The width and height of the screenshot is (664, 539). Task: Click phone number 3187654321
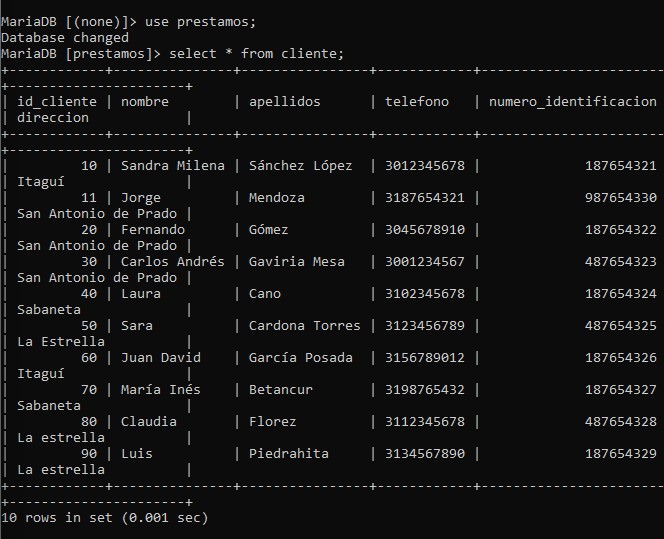(x=425, y=198)
